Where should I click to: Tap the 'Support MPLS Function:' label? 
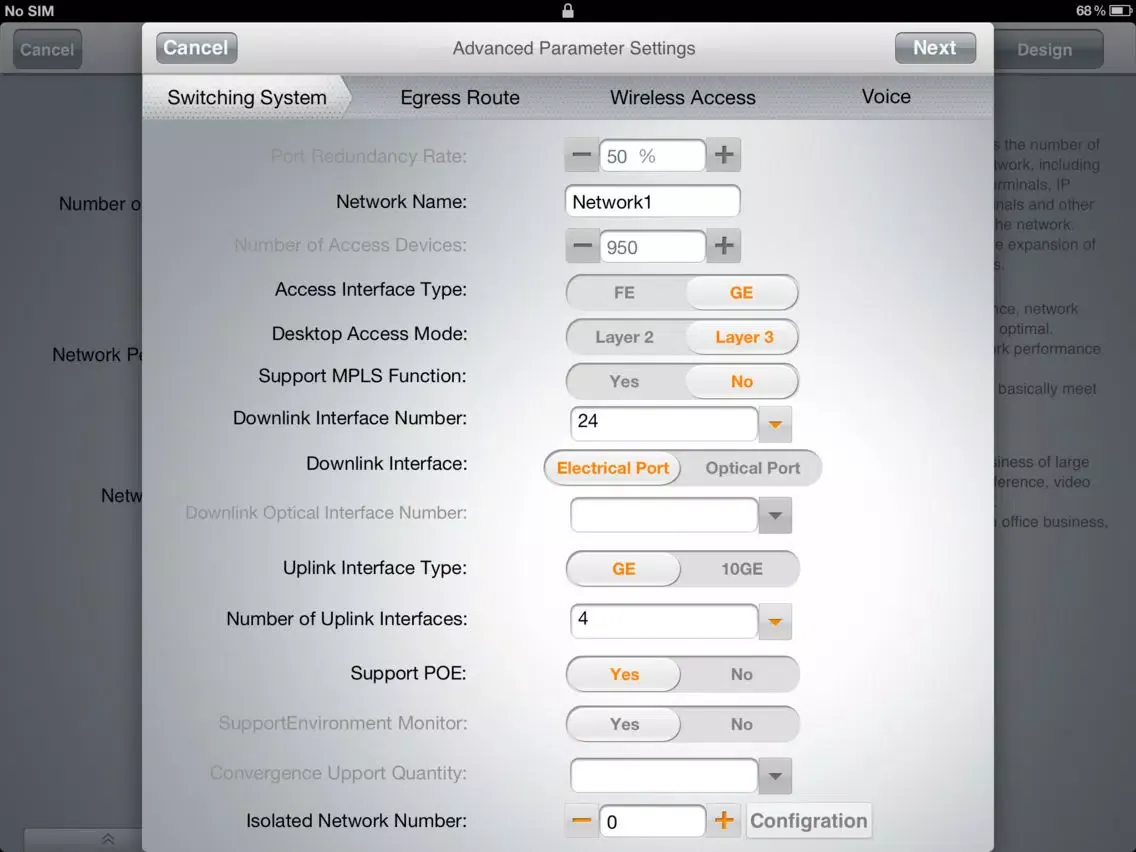click(362, 375)
